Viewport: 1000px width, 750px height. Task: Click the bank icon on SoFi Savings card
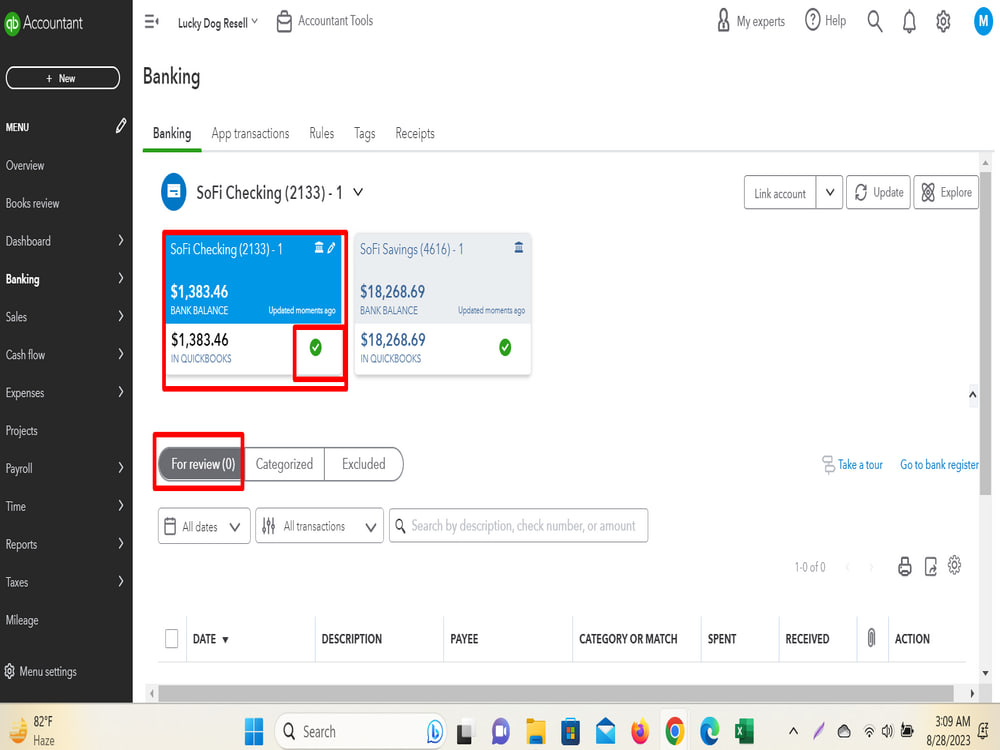[x=518, y=247]
